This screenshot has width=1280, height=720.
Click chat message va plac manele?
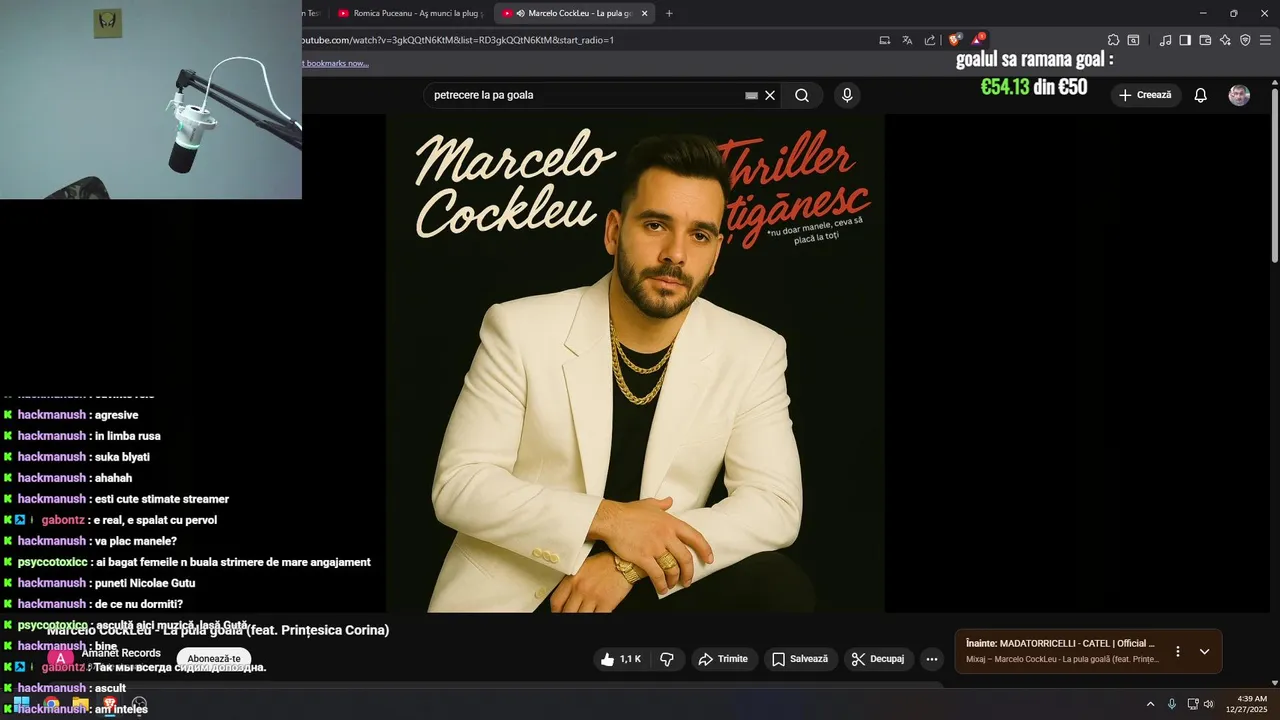click(135, 541)
